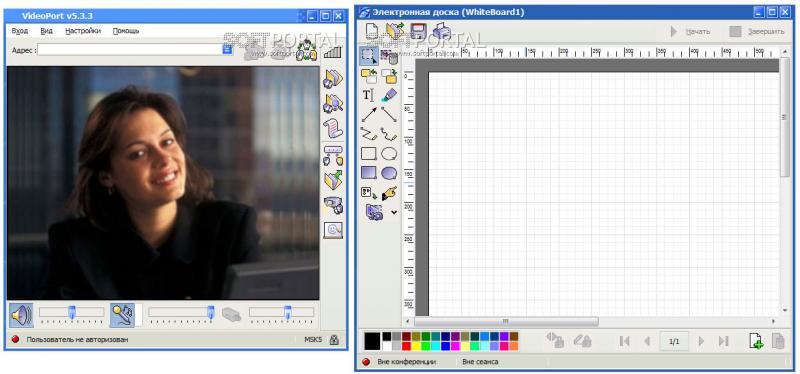Click the Начать button in whiteboard
The width and height of the screenshot is (800, 374).
click(x=690, y=32)
